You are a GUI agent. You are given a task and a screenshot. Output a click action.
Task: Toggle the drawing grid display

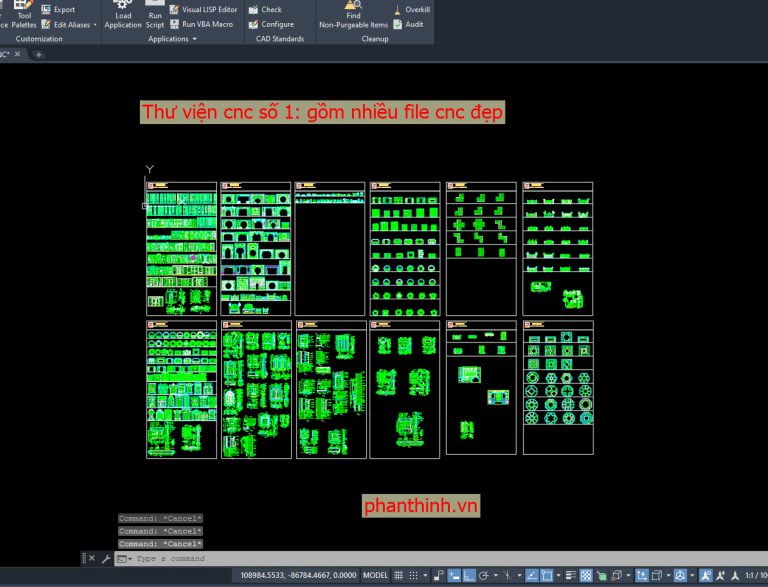[x=398, y=575]
